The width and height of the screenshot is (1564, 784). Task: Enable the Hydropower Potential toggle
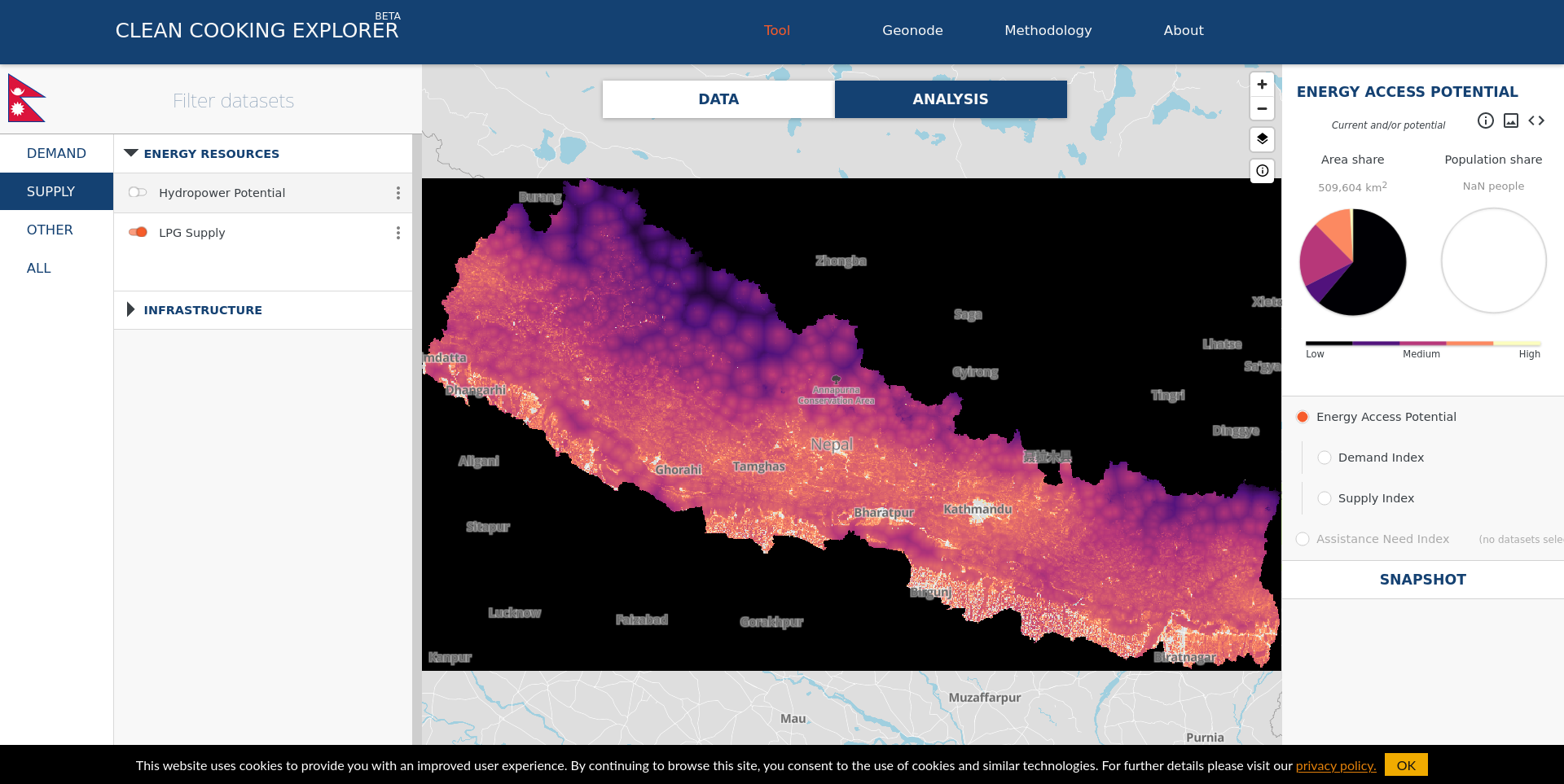138,193
